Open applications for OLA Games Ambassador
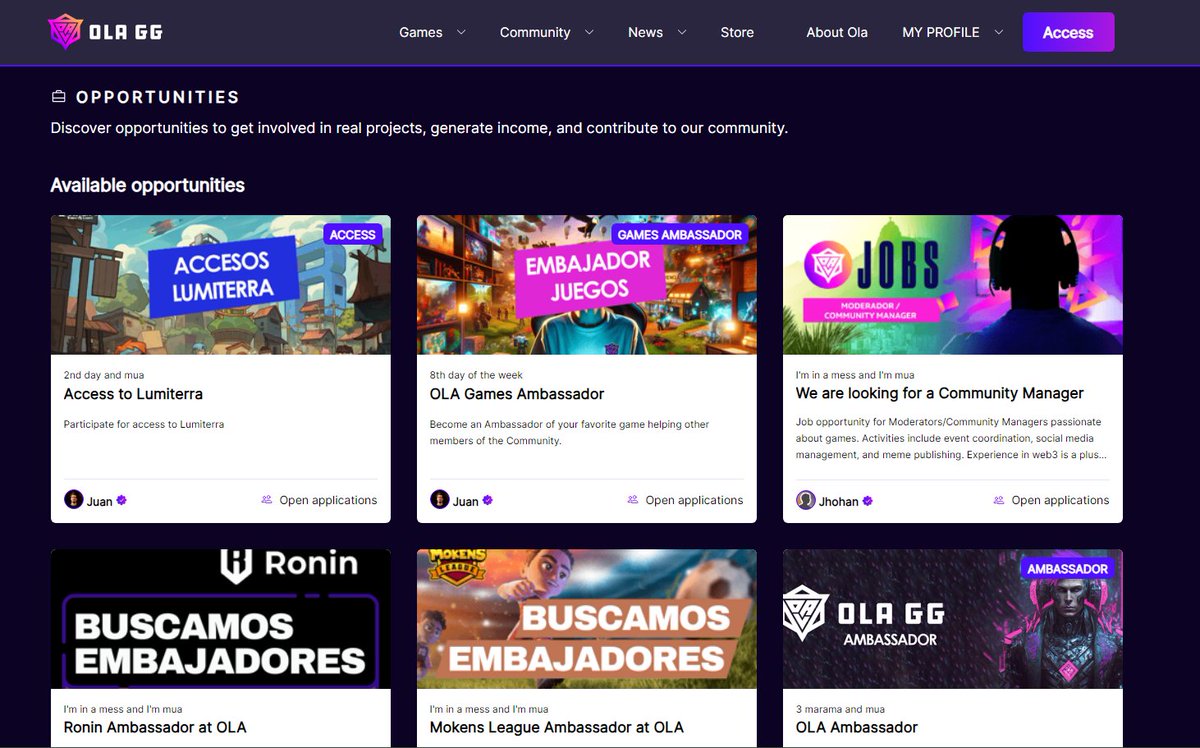 click(693, 500)
